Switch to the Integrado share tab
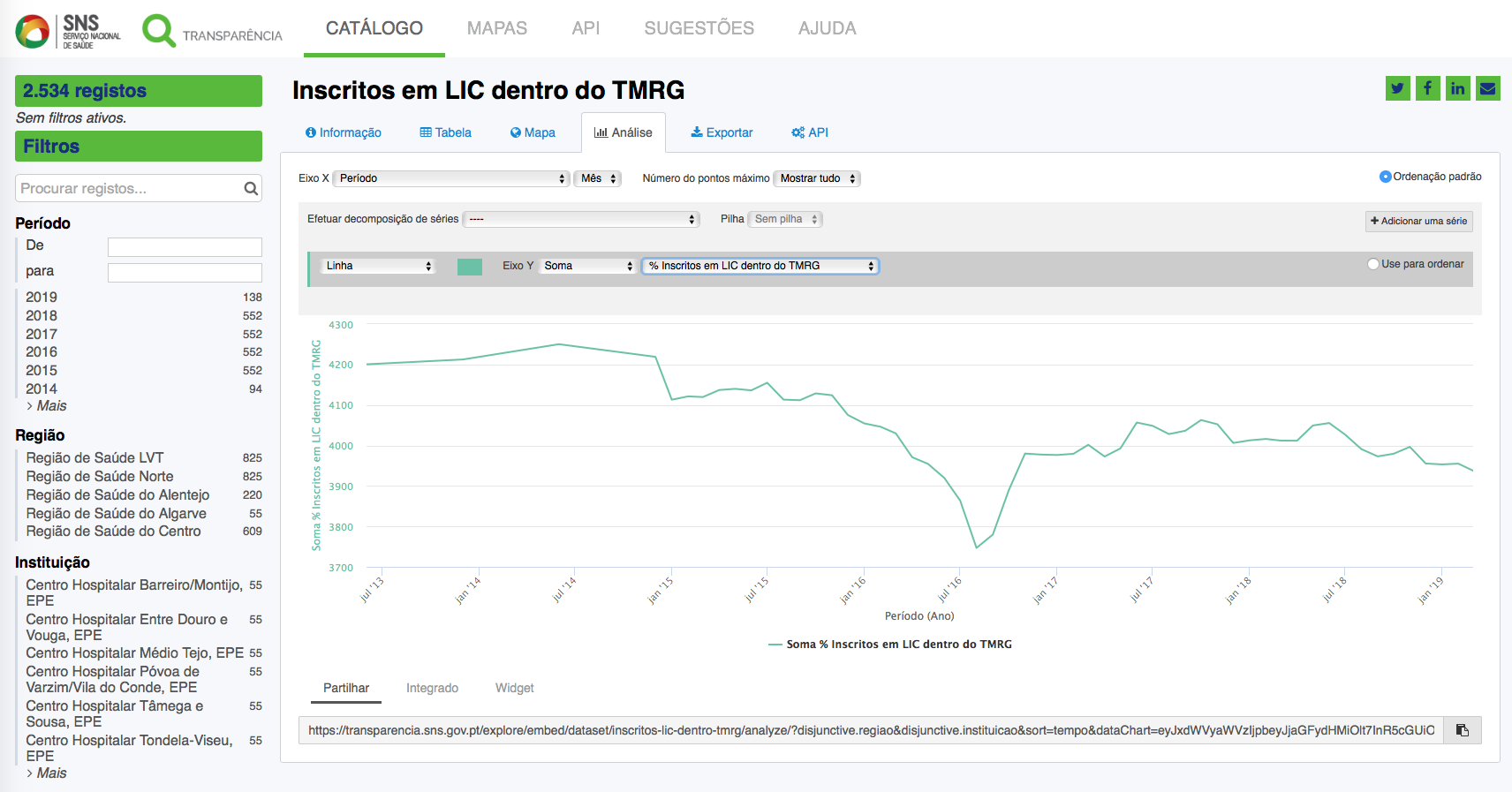Viewport: 1512px width, 792px height. pos(432,689)
